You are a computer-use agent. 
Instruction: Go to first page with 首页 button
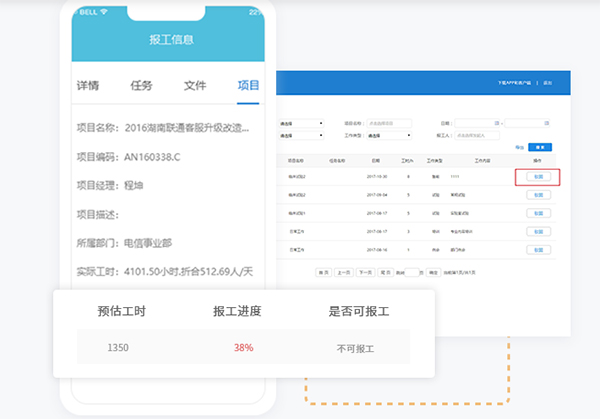coord(323,272)
